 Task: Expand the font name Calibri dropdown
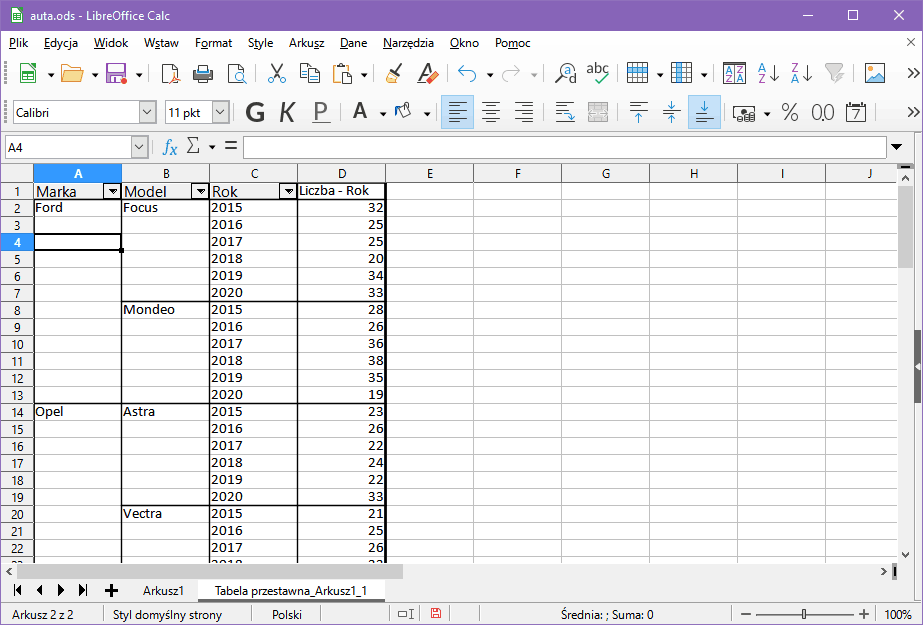pyautogui.click(x=148, y=113)
